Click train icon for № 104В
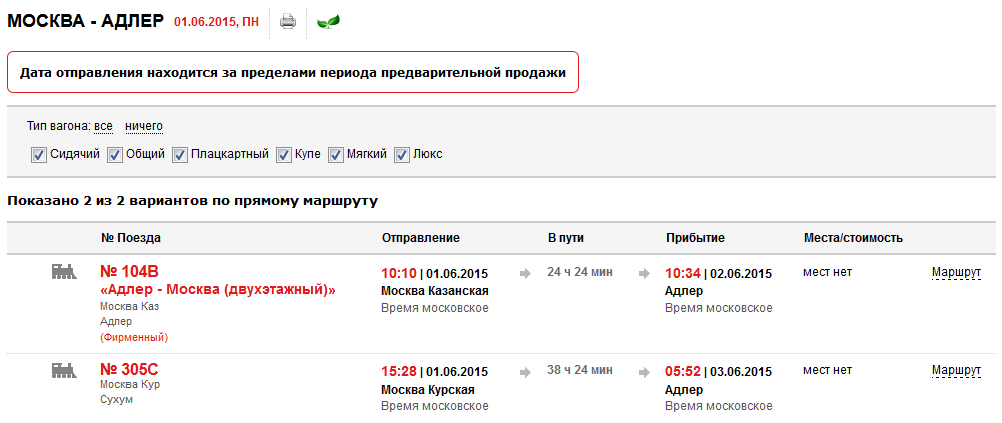Image resolution: width=1002 pixels, height=423 pixels. 65,271
